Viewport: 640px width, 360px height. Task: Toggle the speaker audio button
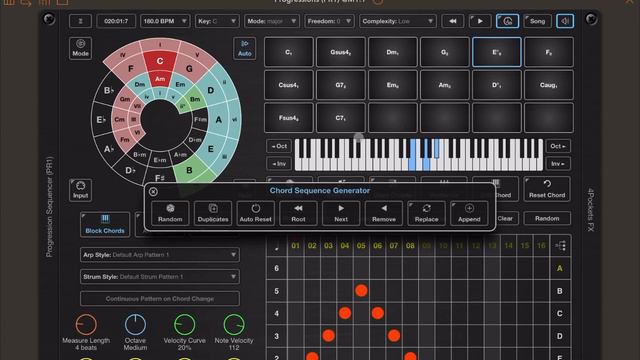pyautogui.click(x=565, y=21)
